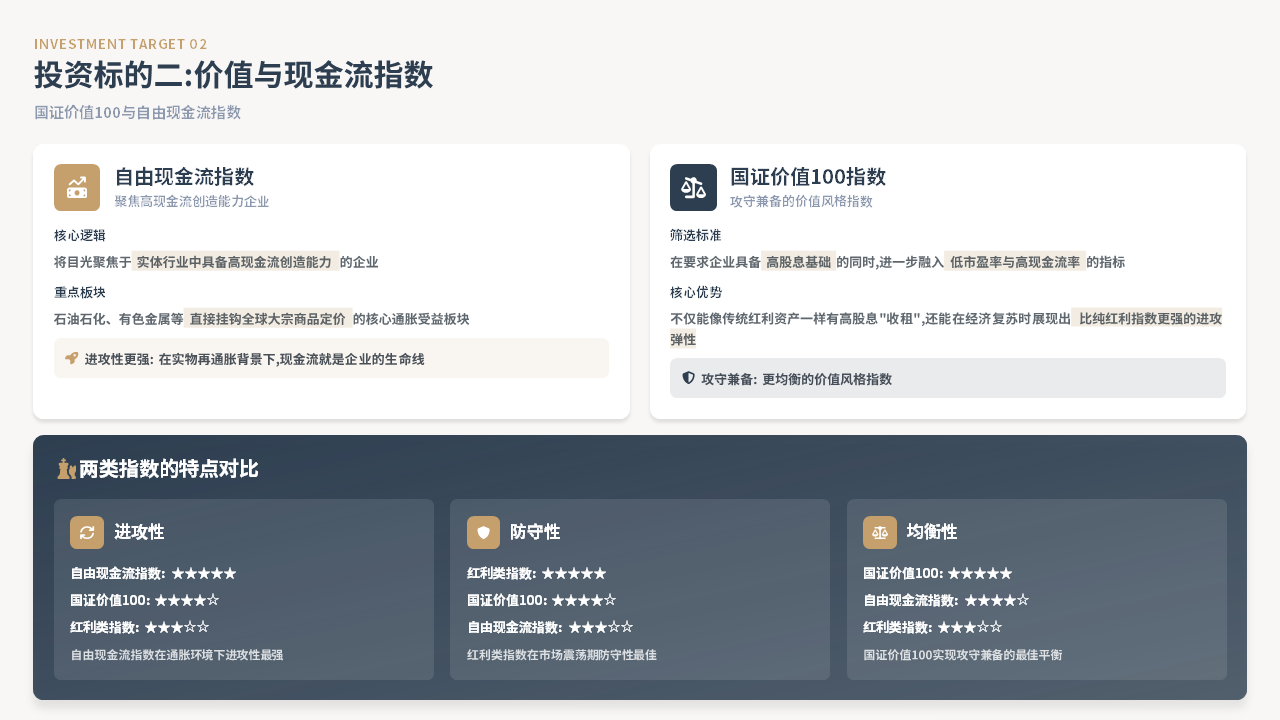Click the circular arrows icon in 进攻性 card
Image resolution: width=1280 pixels, height=720 pixels.
tap(87, 533)
